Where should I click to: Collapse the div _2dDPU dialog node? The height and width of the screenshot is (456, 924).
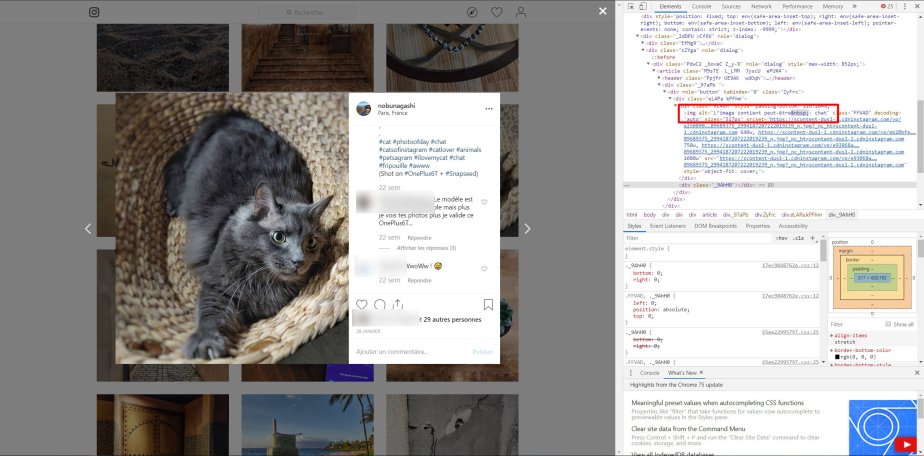pyautogui.click(x=638, y=36)
